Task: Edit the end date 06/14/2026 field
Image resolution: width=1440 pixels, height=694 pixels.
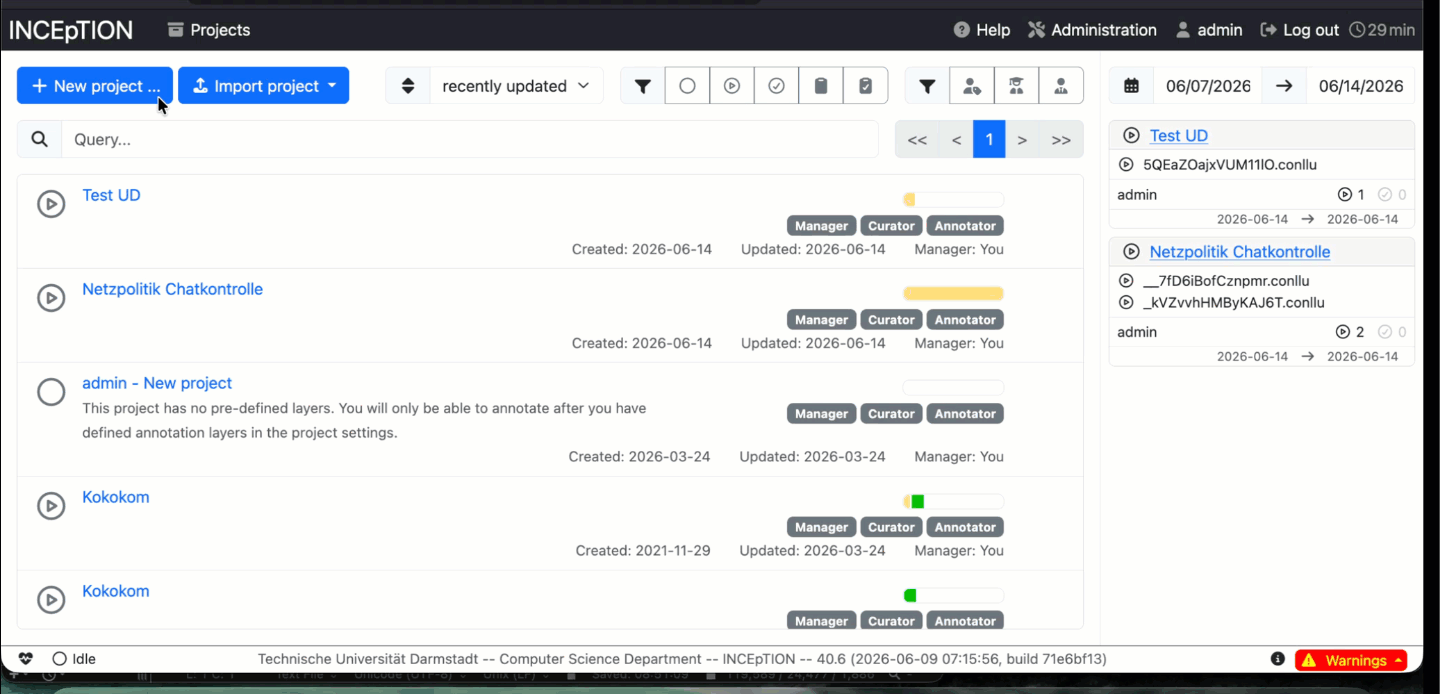Action: click(1361, 86)
